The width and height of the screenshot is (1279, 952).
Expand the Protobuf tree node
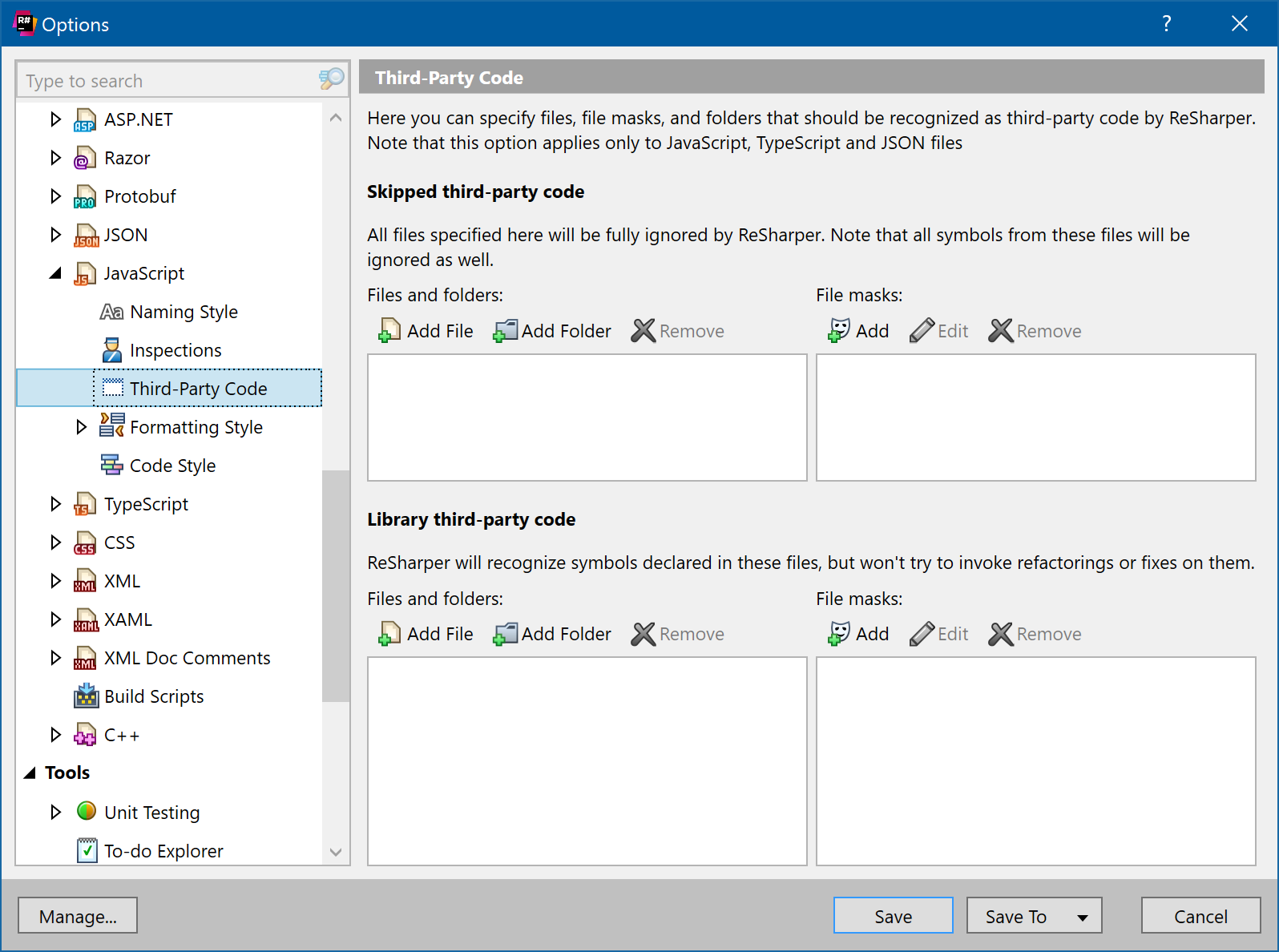click(x=55, y=196)
